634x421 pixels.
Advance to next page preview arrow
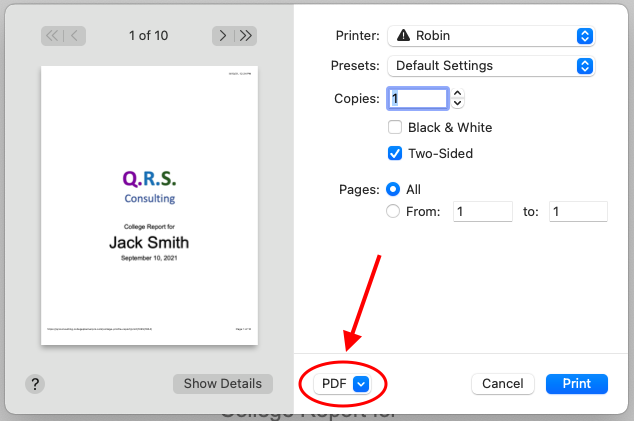pyautogui.click(x=223, y=36)
